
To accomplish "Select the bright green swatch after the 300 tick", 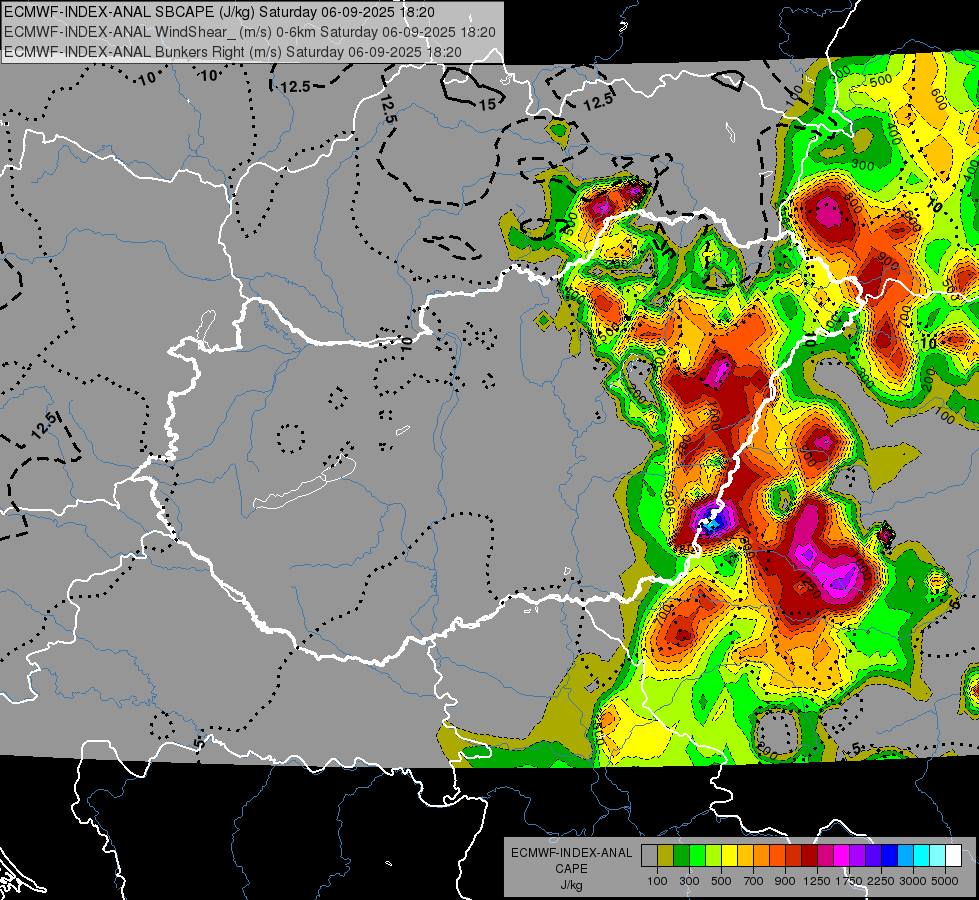I will coord(697,855).
